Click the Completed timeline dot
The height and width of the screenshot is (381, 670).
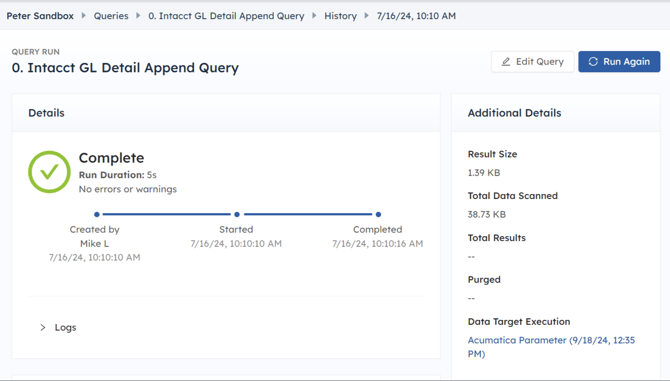378,214
